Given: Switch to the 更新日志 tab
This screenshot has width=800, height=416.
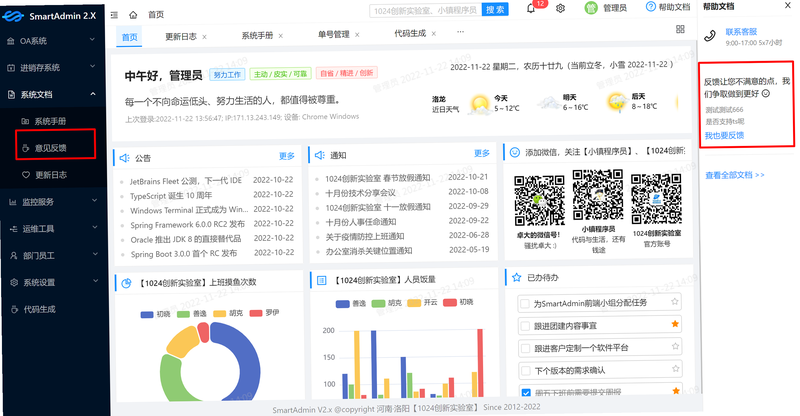Looking at the screenshot, I should point(181,37).
